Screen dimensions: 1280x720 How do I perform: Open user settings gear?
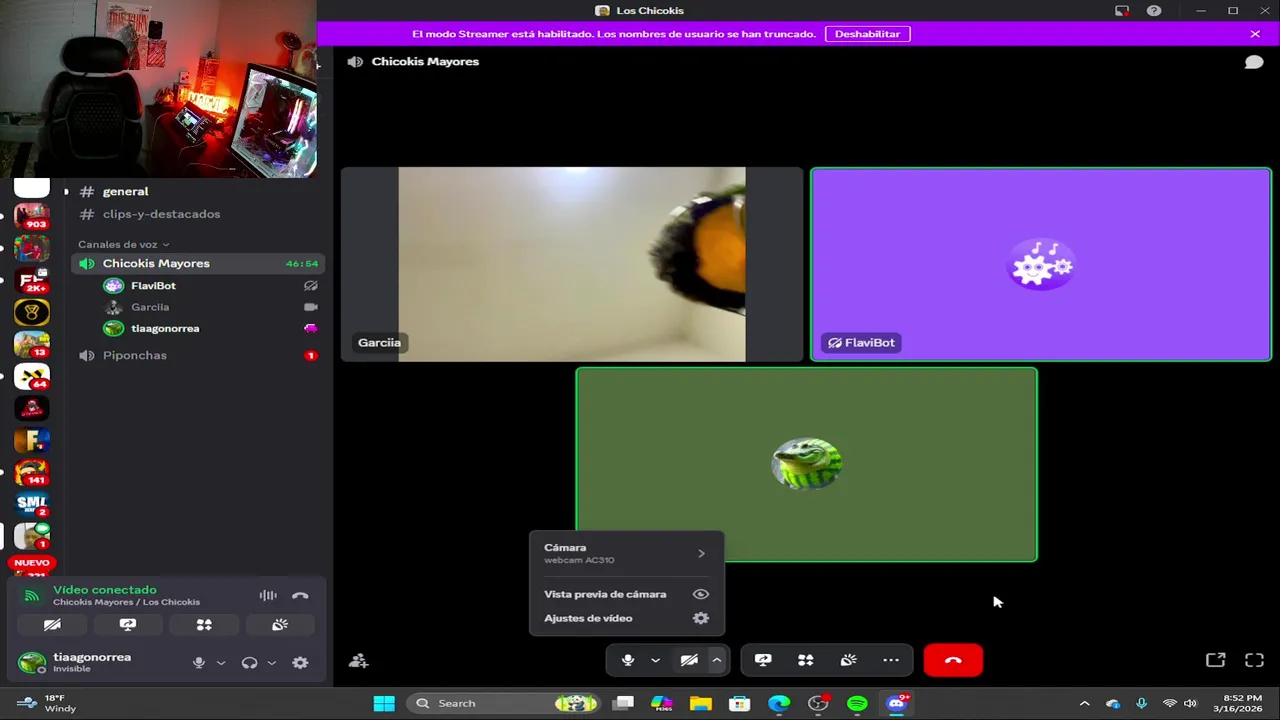300,663
